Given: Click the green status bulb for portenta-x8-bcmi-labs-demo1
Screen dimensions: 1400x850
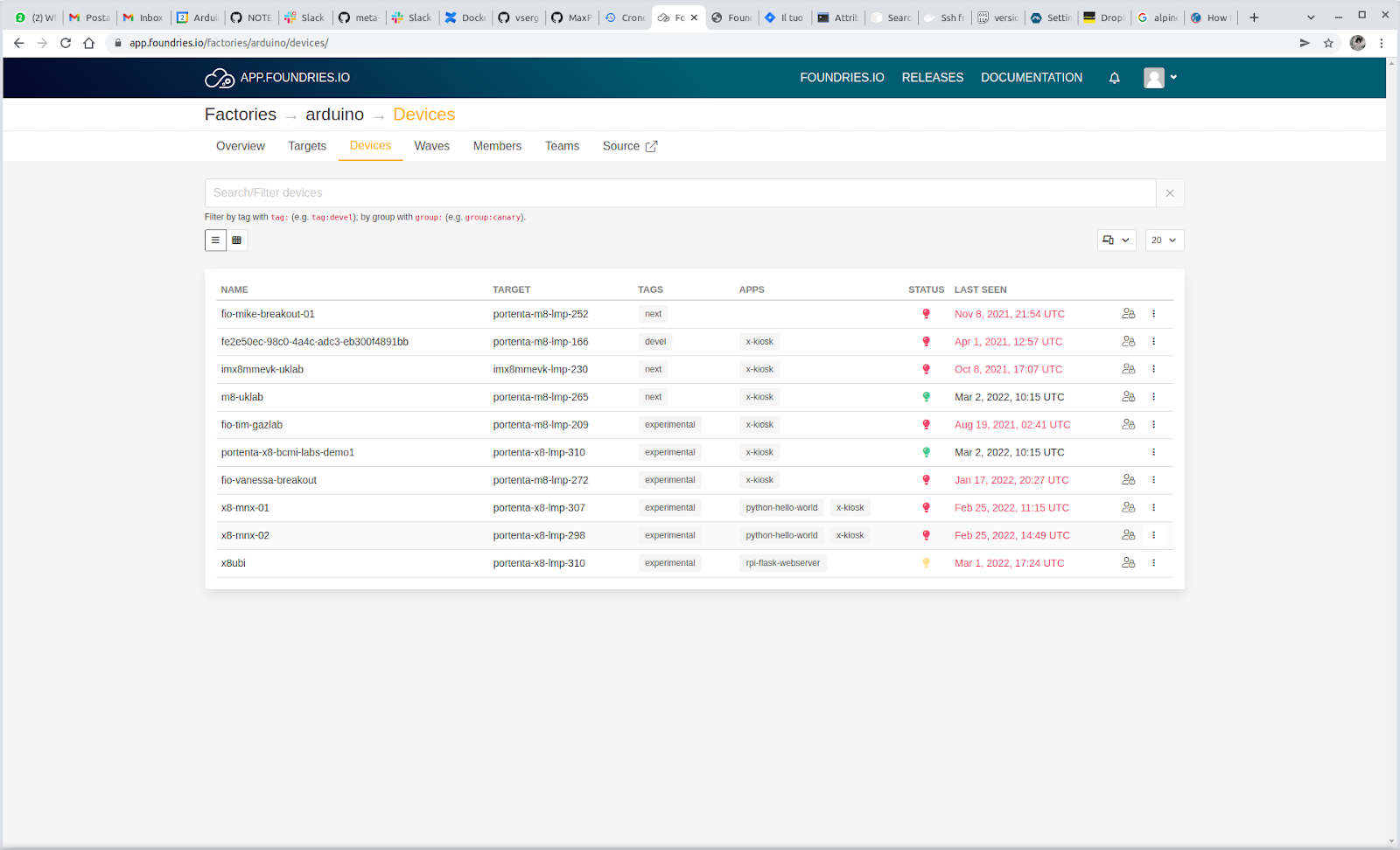Looking at the screenshot, I should [926, 452].
